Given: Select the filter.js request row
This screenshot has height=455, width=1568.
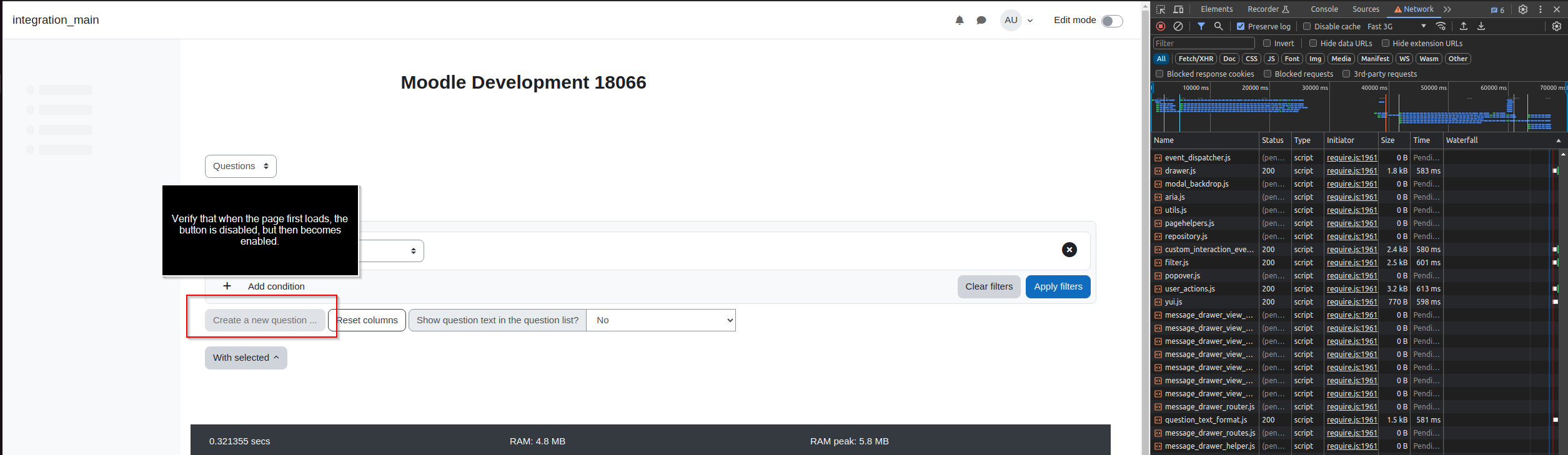Looking at the screenshot, I should pos(1356,263).
